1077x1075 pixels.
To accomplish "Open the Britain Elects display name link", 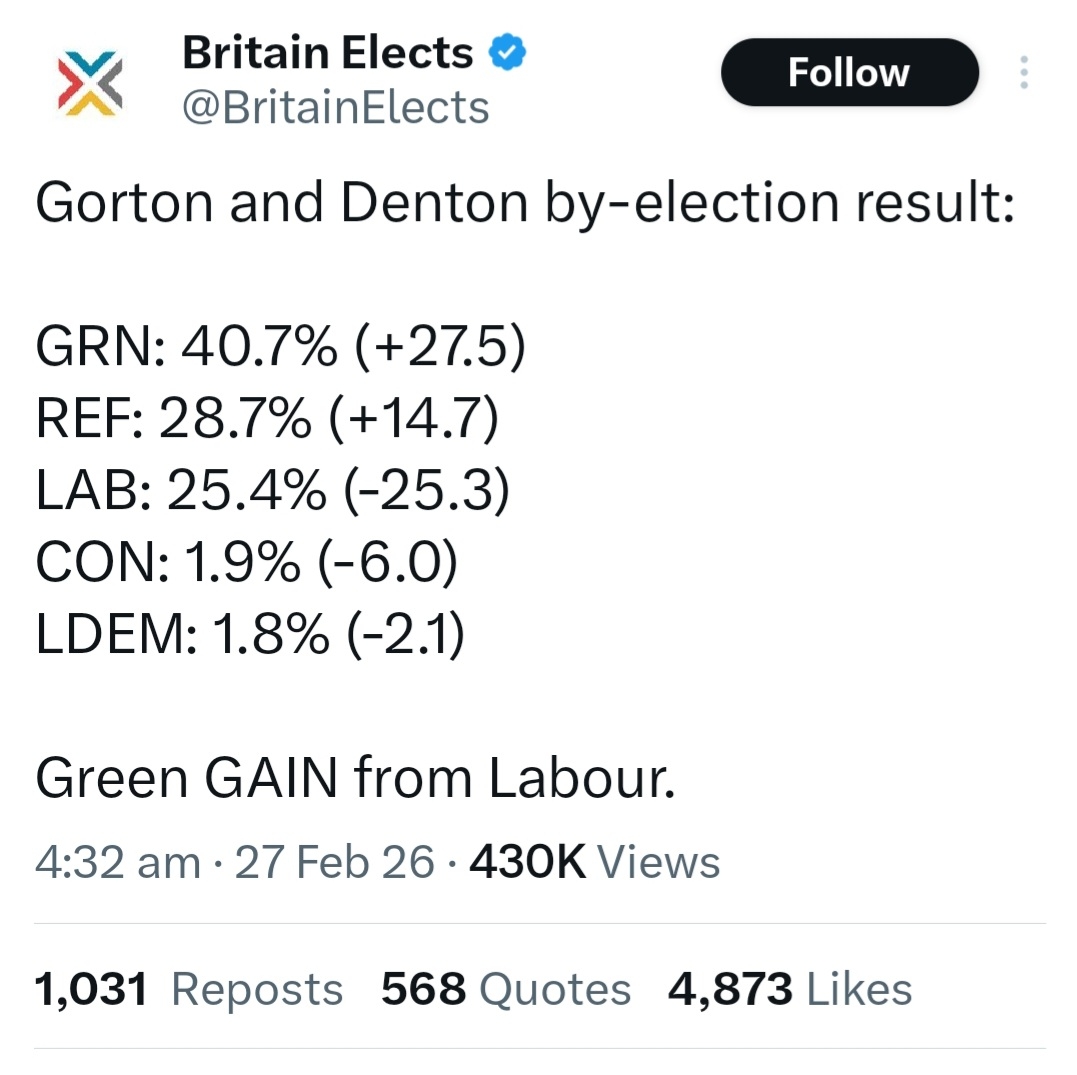I will point(327,53).
